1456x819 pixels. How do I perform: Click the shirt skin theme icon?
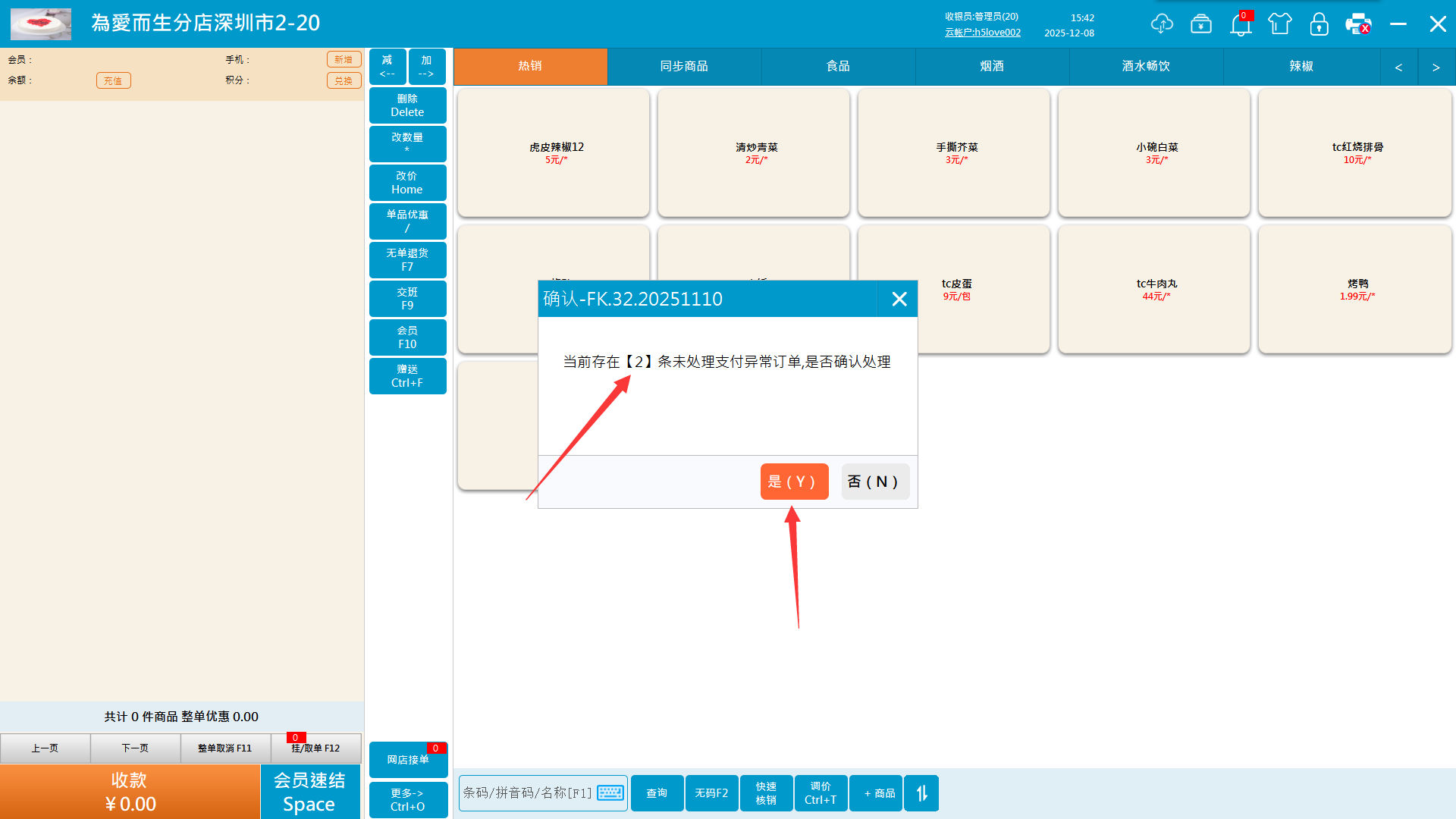pos(1280,24)
